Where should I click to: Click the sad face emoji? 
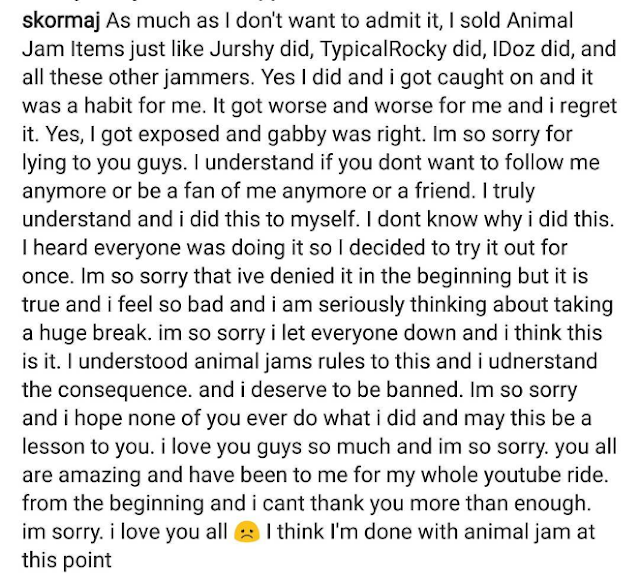(247, 532)
